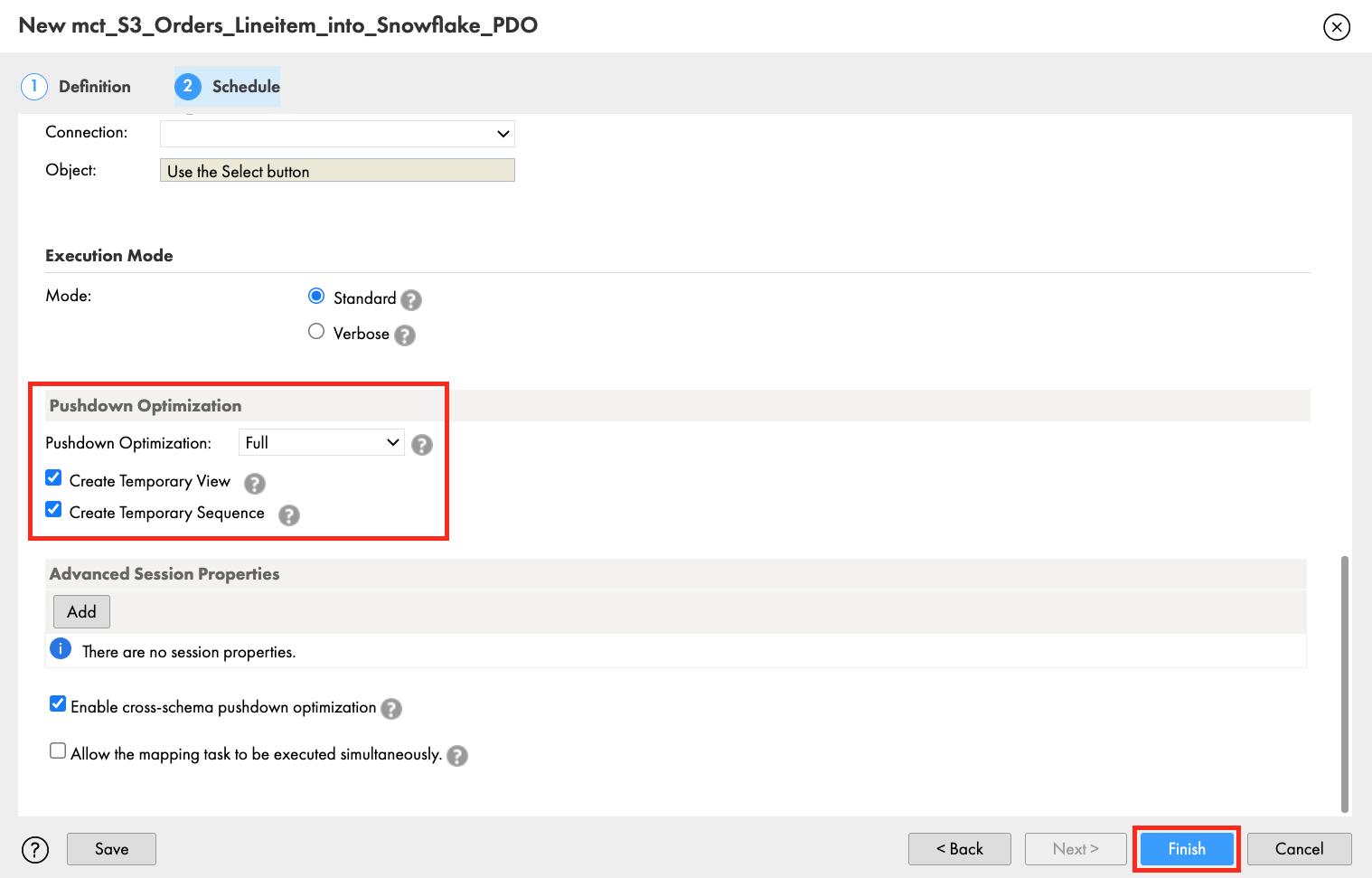Show help for Pushdown Optimization dropdown
Screen dimensions: 1372x878
pyautogui.click(x=422, y=444)
